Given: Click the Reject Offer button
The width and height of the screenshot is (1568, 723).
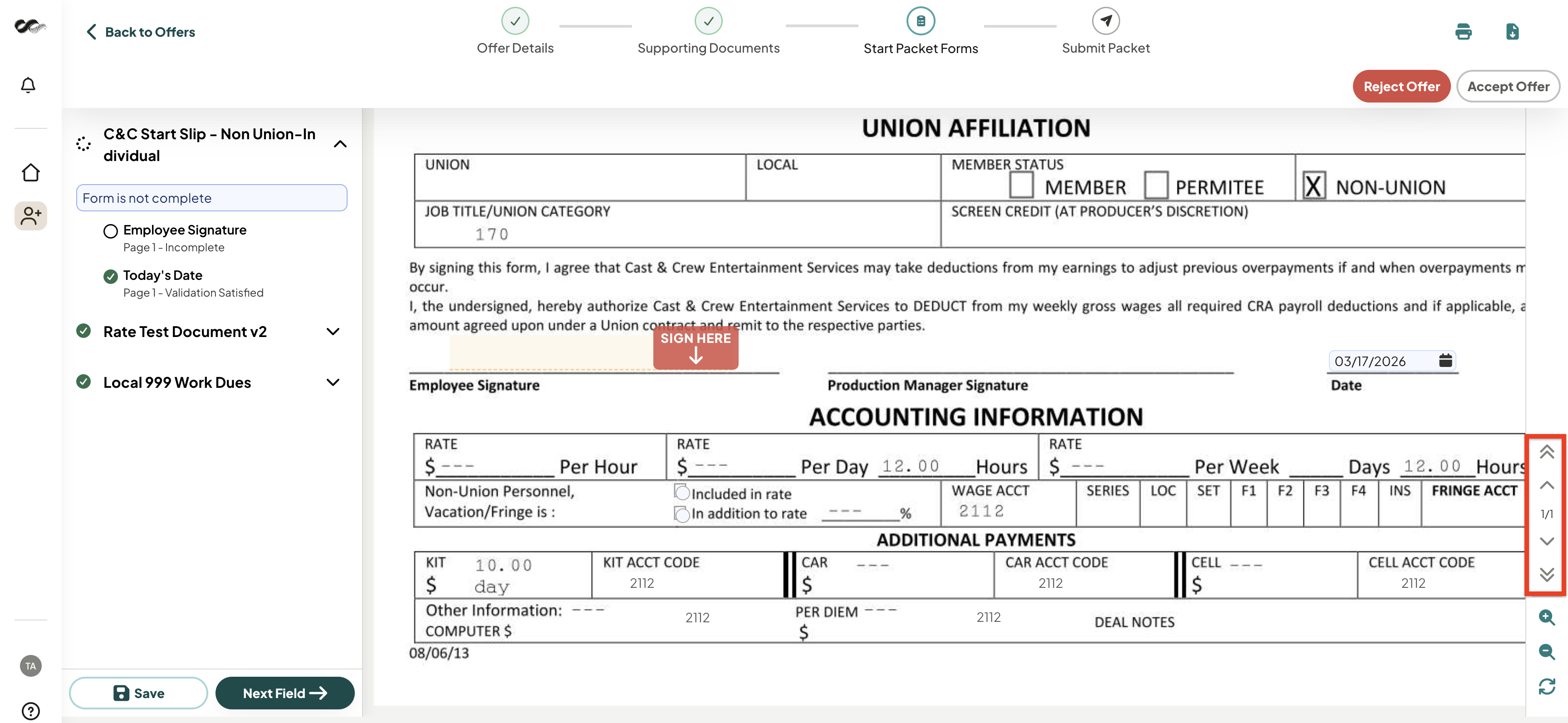Looking at the screenshot, I should pos(1401,87).
